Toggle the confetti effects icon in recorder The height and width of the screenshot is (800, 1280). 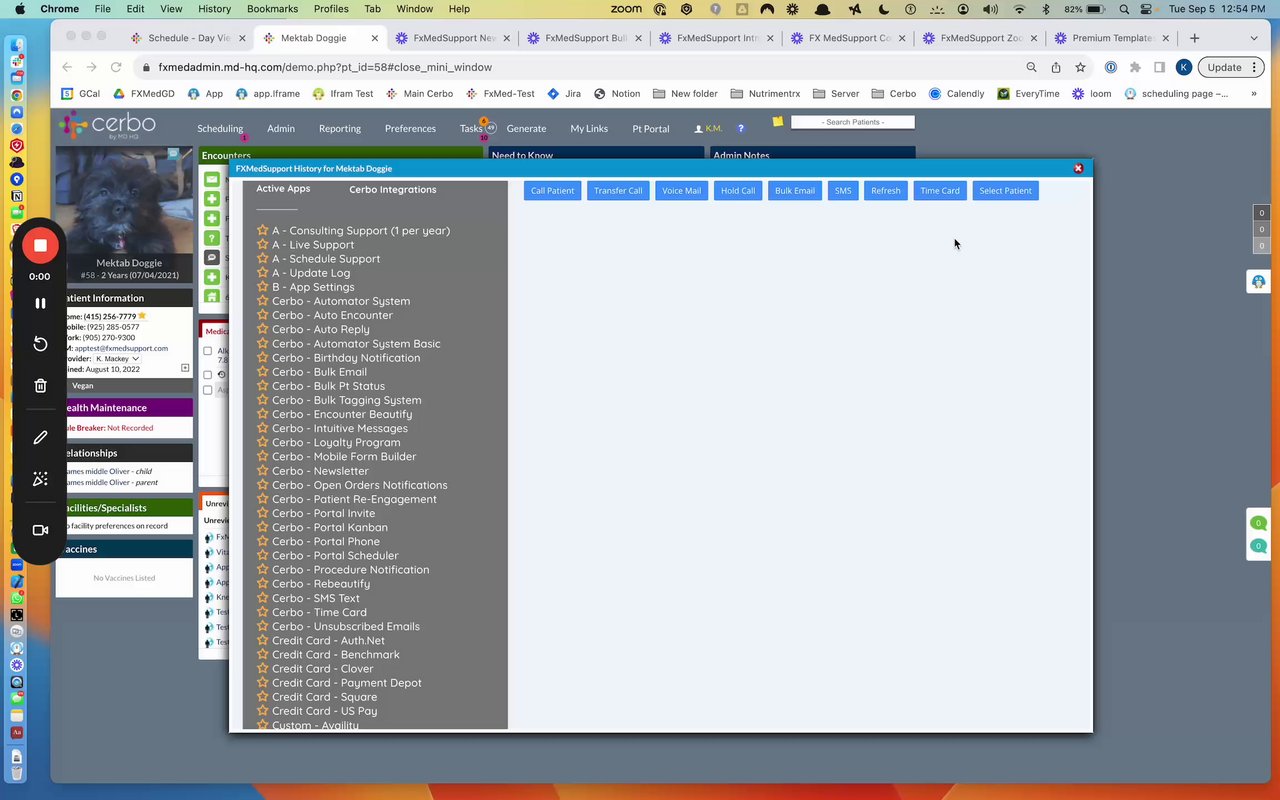pyautogui.click(x=40, y=479)
